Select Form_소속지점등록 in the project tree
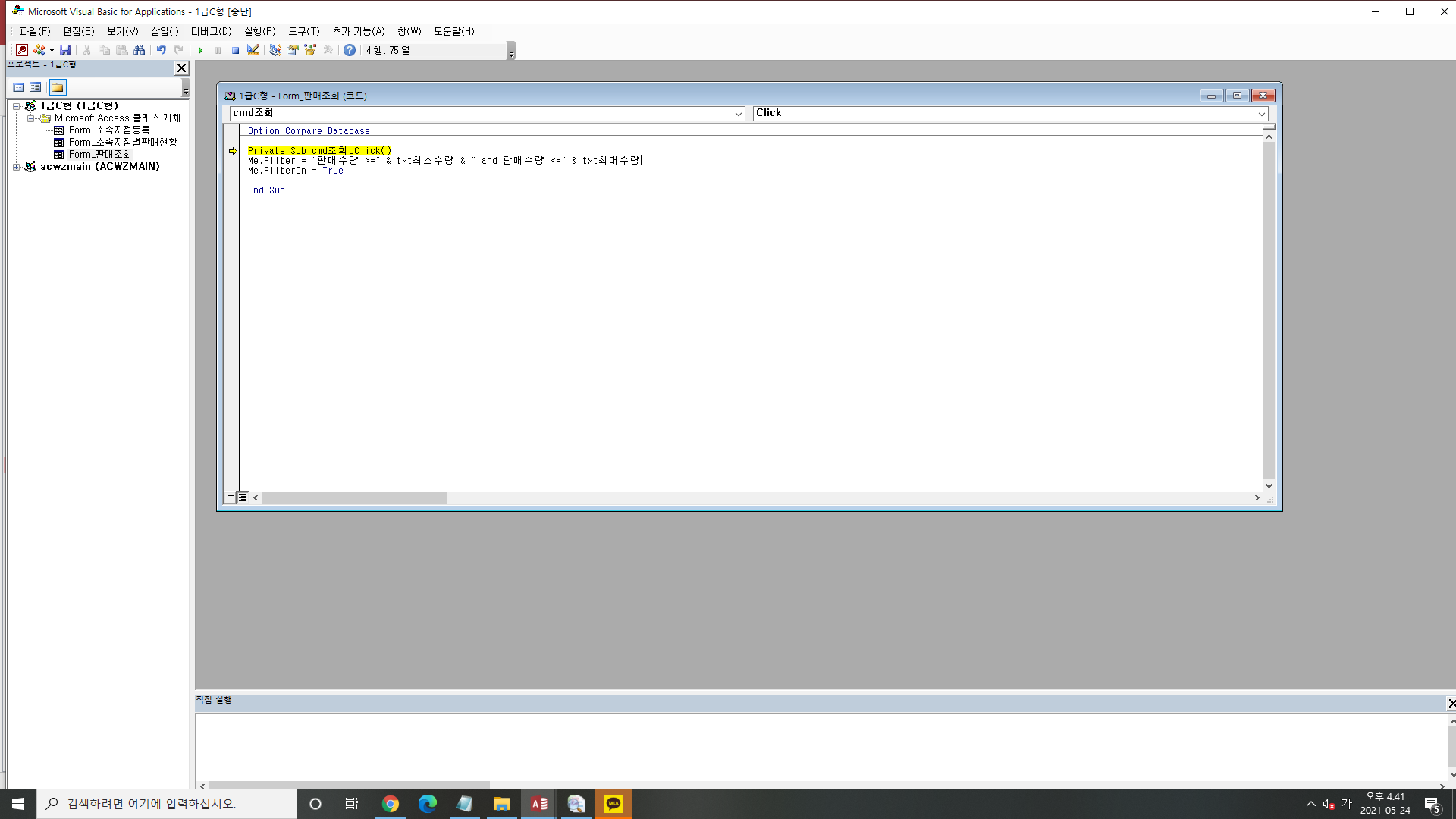The height and width of the screenshot is (819, 1456). 108,130
